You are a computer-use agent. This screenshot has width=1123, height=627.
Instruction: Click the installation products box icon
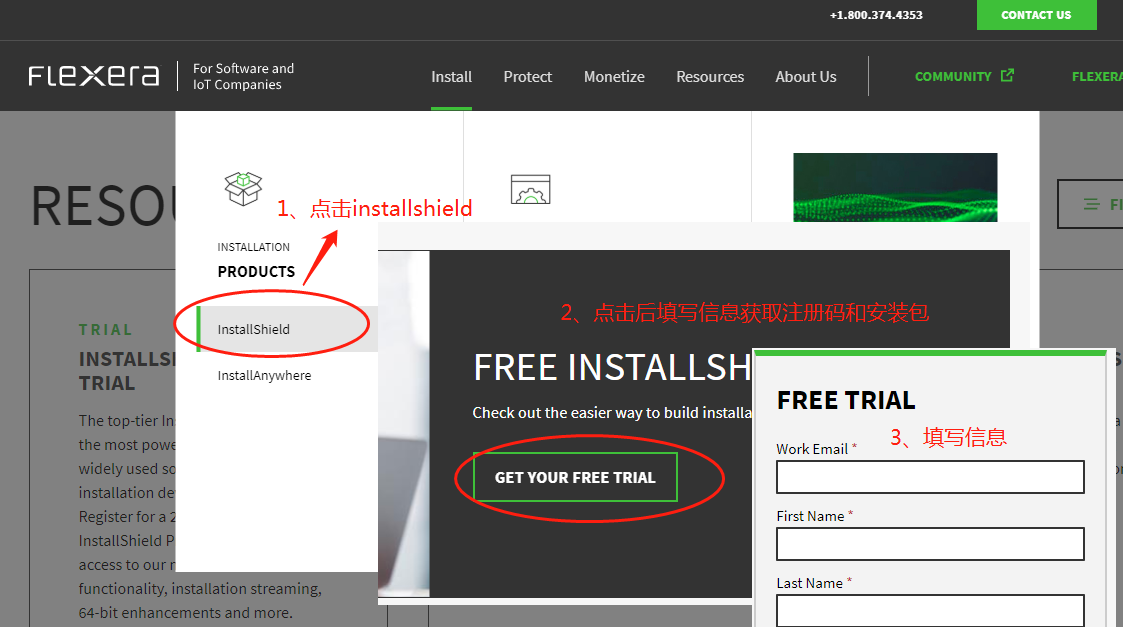click(x=244, y=188)
